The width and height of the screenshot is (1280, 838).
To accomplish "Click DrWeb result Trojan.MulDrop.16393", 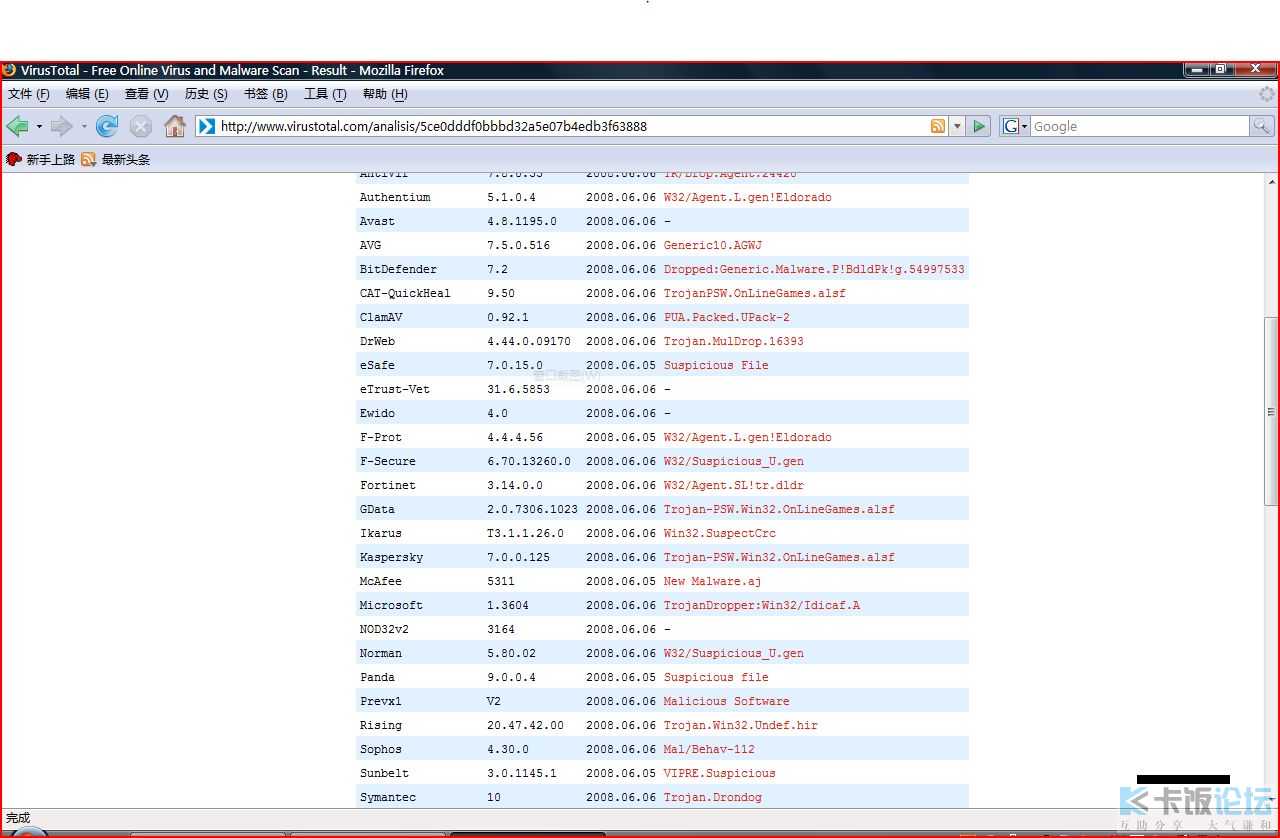I will [734, 341].
